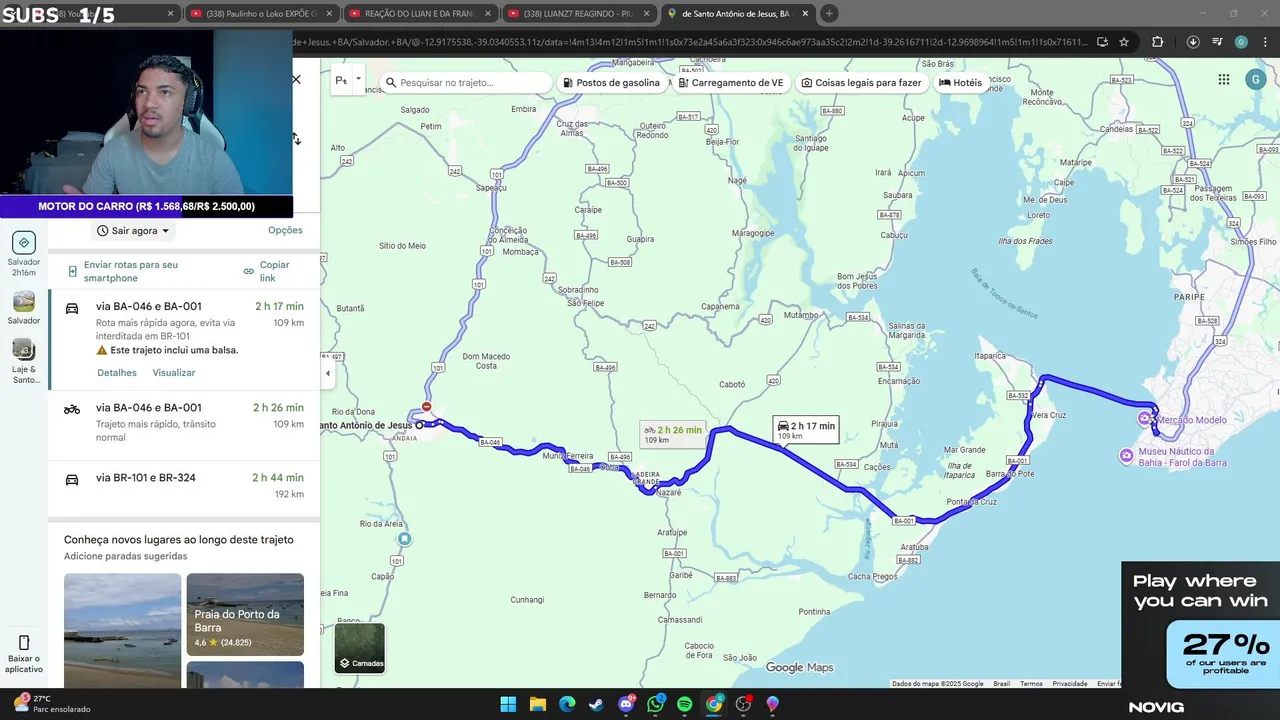Open a new browser tab
Viewport: 1280px width, 720px height.
(x=829, y=14)
